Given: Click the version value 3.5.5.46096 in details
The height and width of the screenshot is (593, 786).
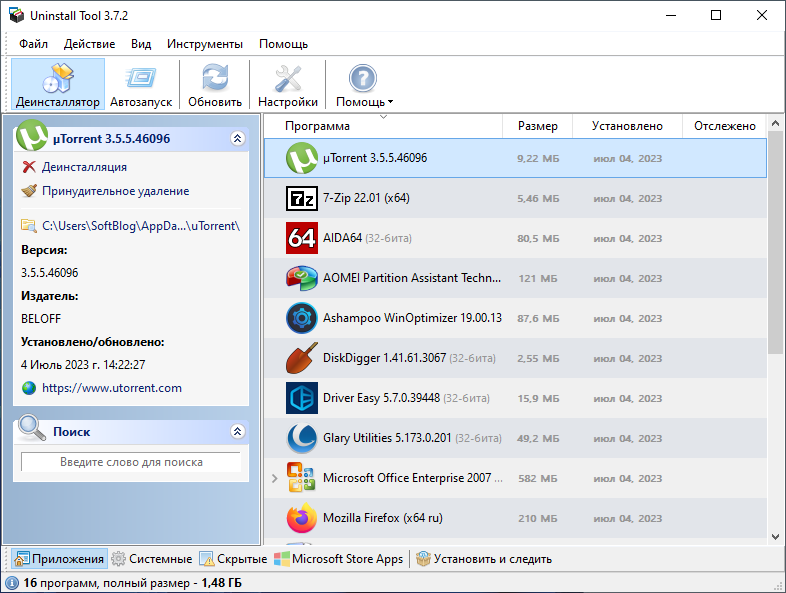Looking at the screenshot, I should (x=50, y=273).
